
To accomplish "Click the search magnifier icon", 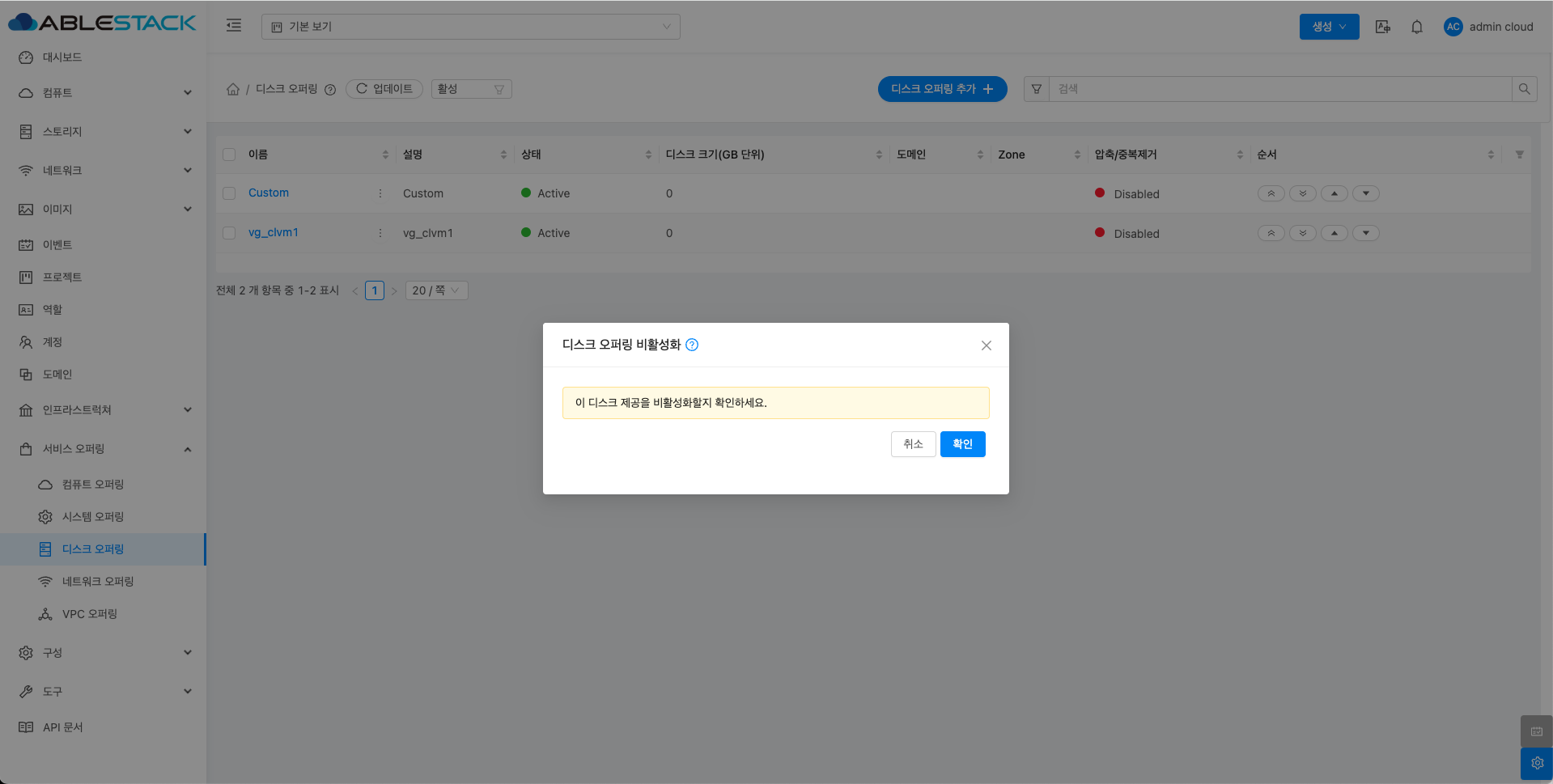I will tap(1524, 89).
